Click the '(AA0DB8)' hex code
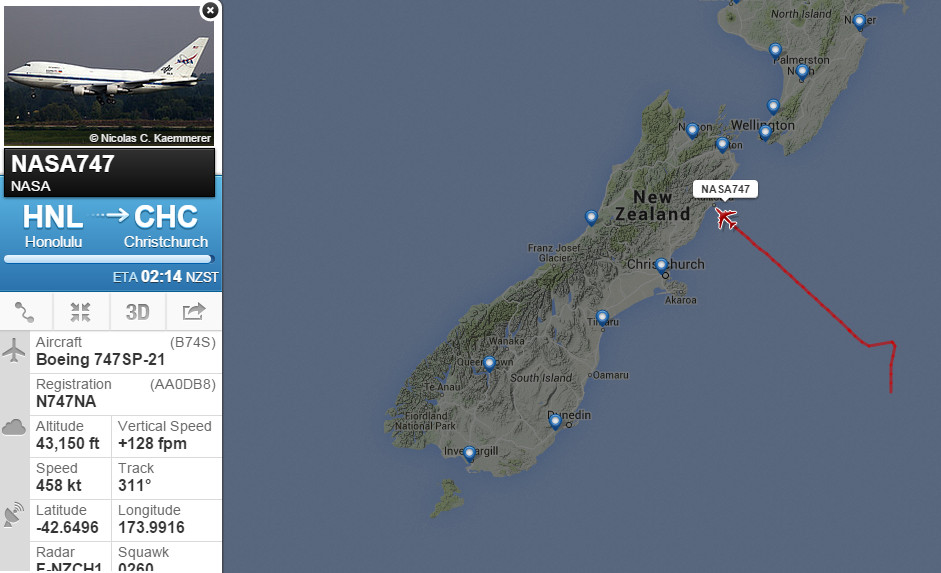This screenshot has width=941, height=573. (x=182, y=384)
